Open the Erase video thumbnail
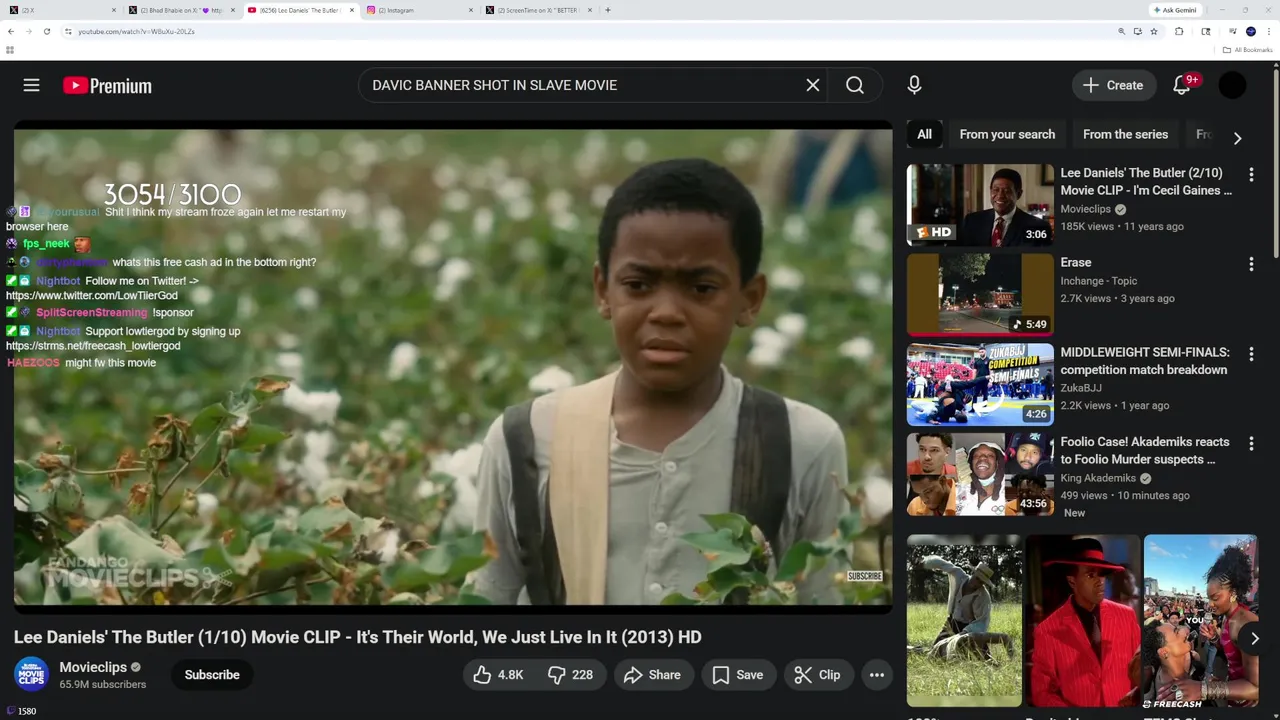 pyautogui.click(x=980, y=294)
